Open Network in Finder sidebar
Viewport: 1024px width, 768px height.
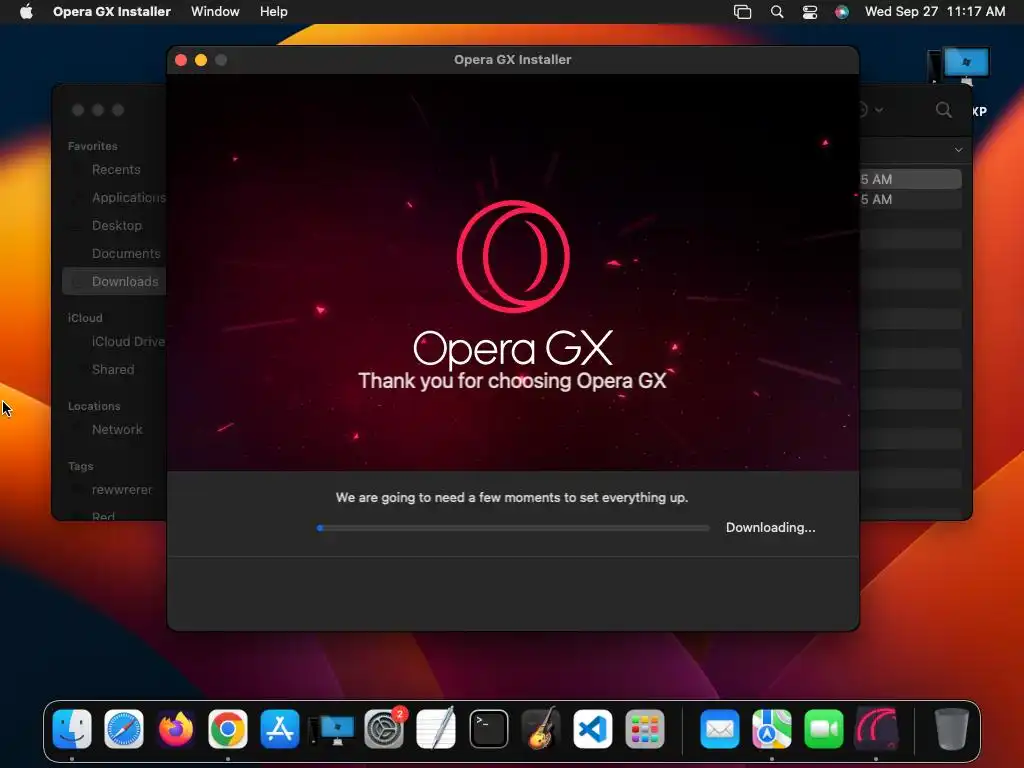coord(116,430)
